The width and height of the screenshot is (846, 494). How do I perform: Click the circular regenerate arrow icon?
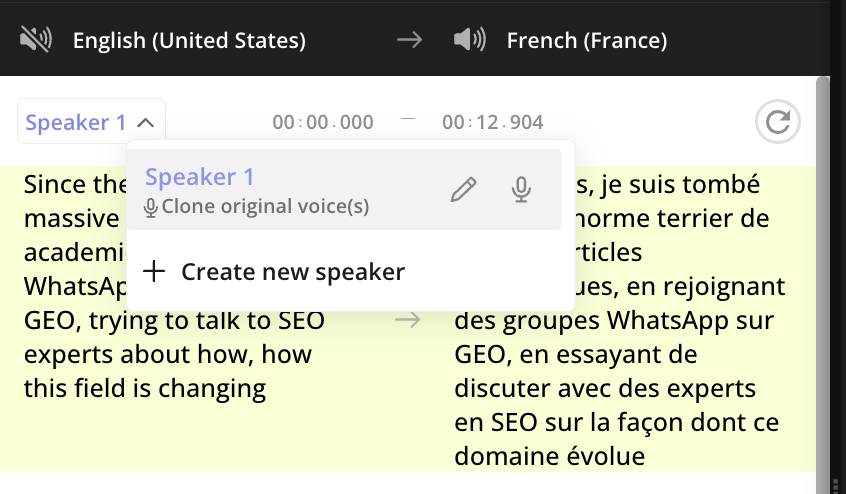[777, 123]
